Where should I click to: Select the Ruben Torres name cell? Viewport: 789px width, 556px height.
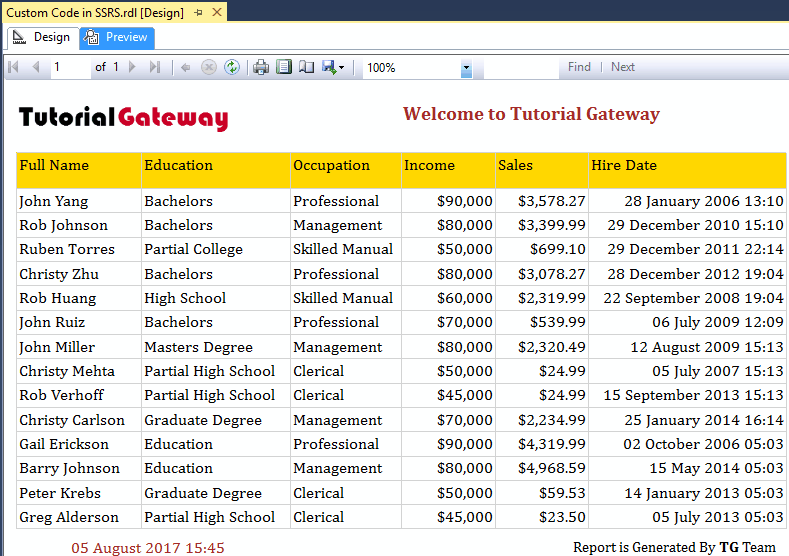click(78, 250)
